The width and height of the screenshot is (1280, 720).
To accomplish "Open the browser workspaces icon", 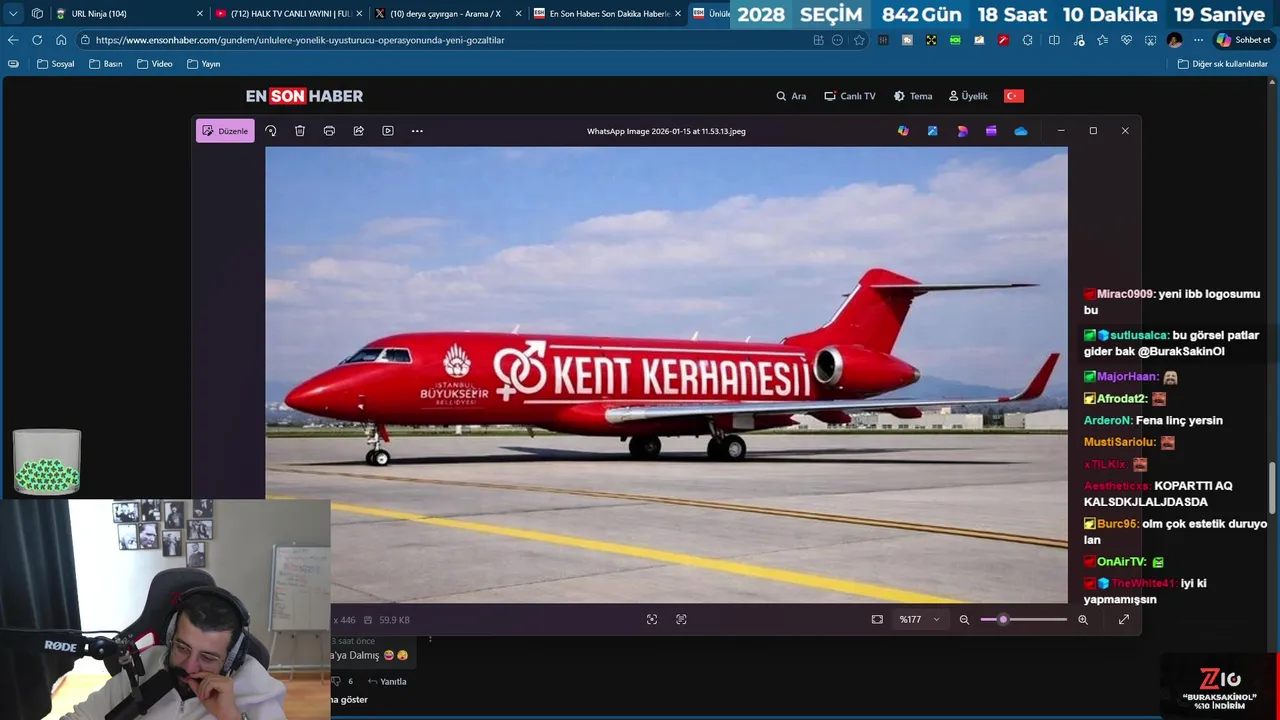I will (x=37, y=14).
